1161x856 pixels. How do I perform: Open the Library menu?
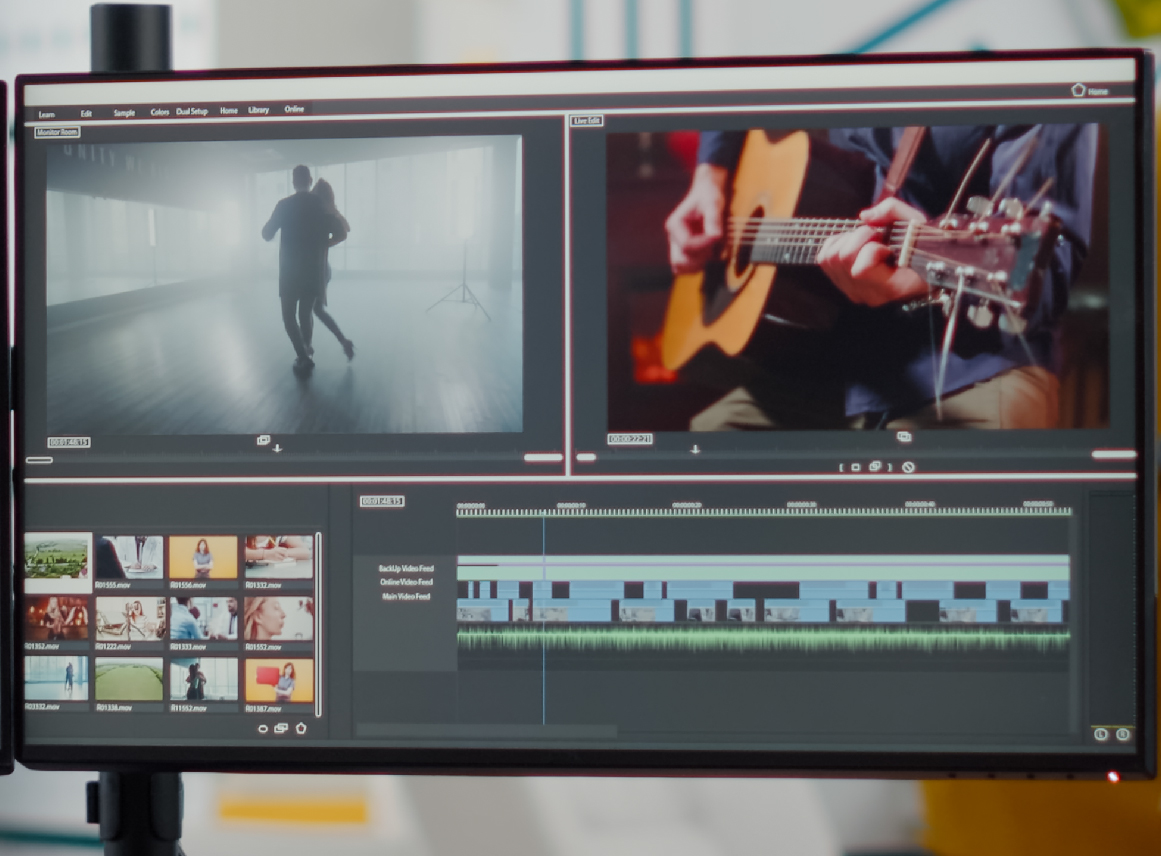pos(259,110)
